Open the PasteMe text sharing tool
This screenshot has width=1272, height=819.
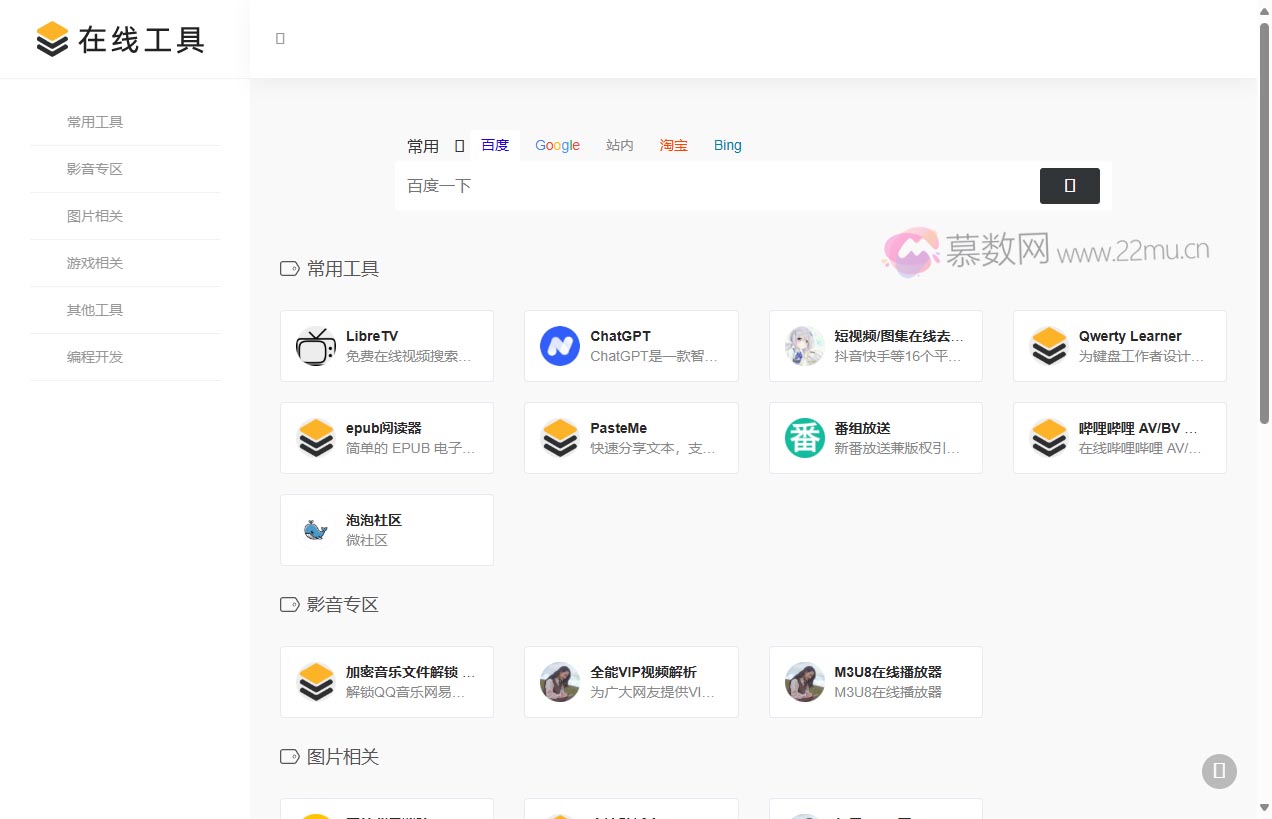pos(630,437)
